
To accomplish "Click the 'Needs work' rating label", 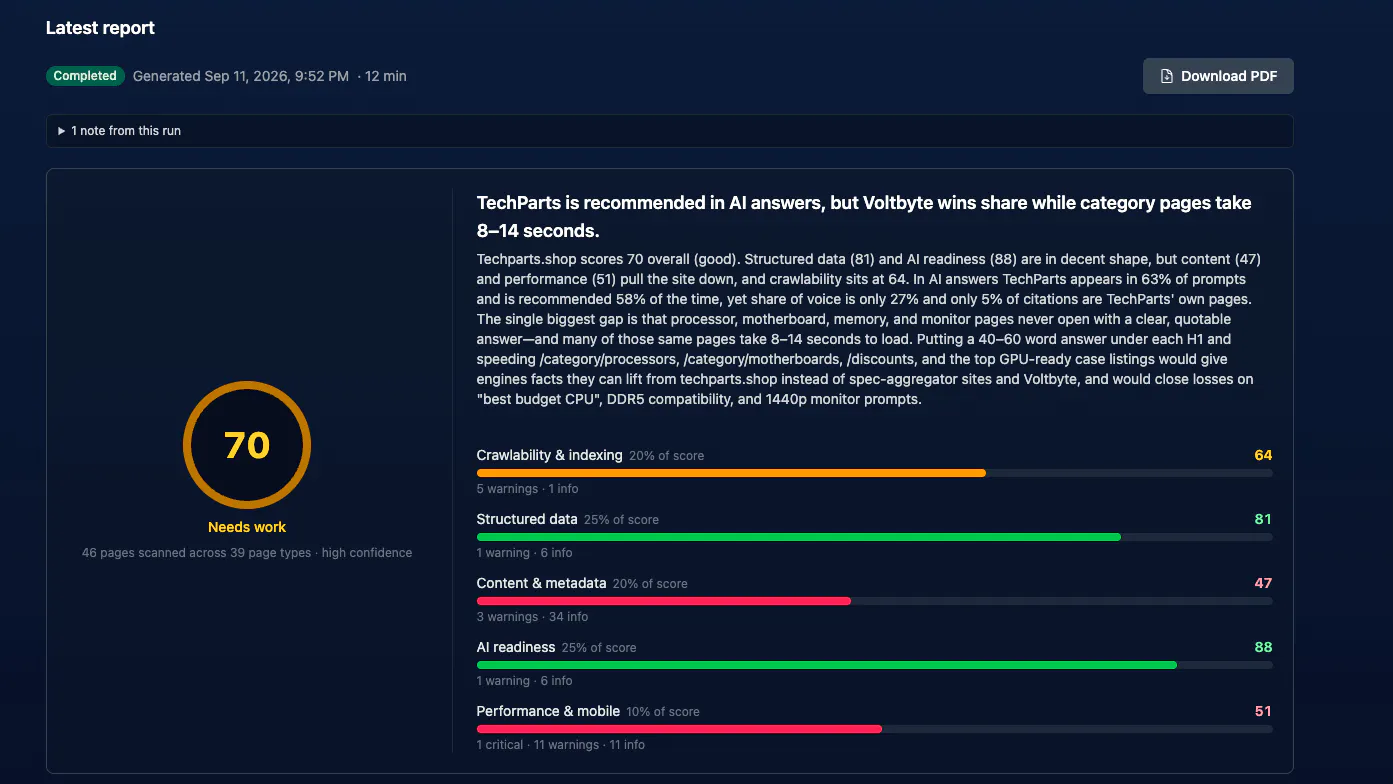I will (x=247, y=527).
